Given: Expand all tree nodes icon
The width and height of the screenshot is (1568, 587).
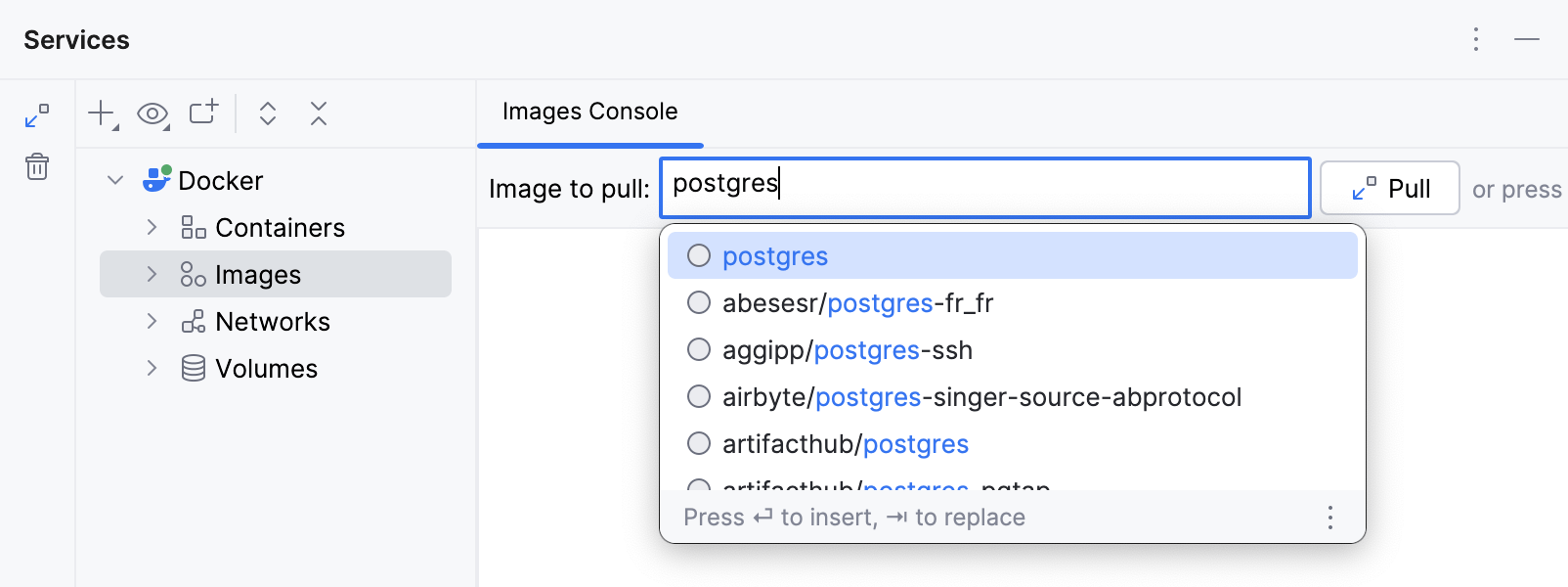Looking at the screenshot, I should point(267,113).
